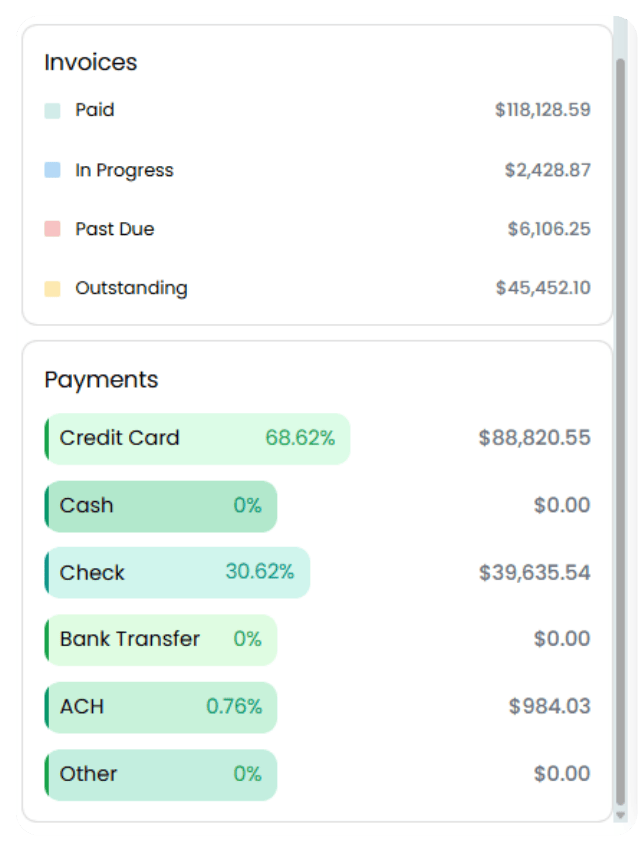
Task: Click the Credit Card payment bar
Action: click(x=197, y=439)
